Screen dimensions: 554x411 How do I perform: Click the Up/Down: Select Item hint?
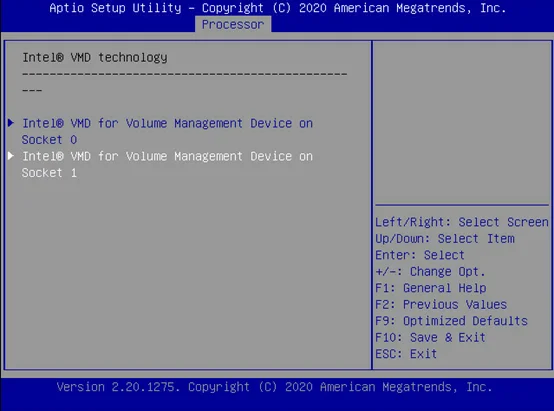pos(445,239)
